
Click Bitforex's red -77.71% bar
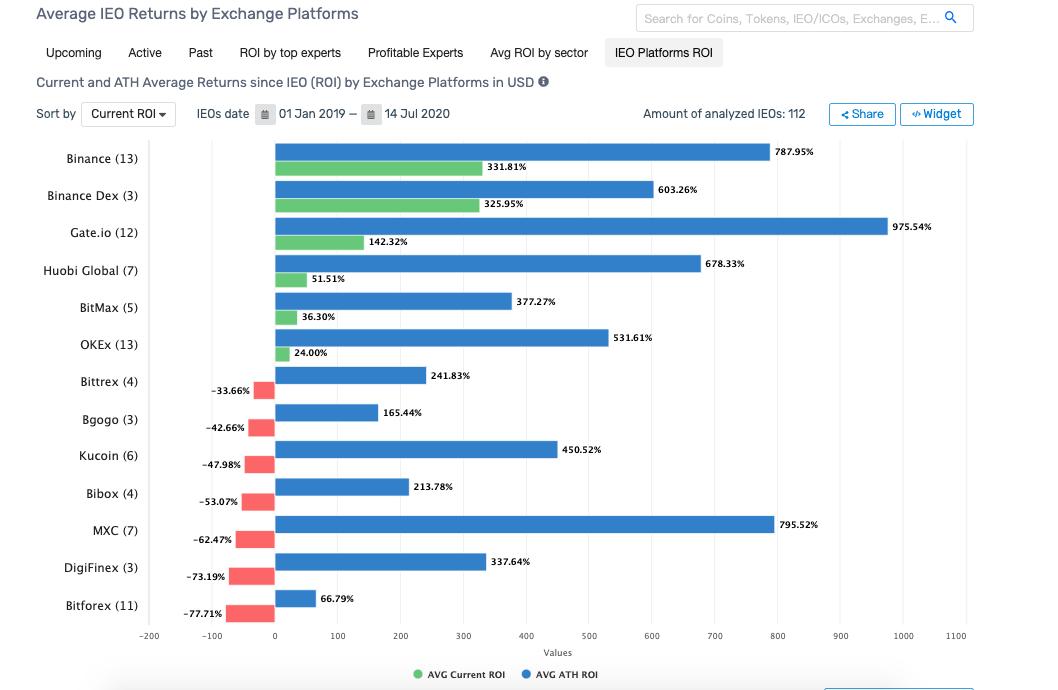click(x=250, y=614)
